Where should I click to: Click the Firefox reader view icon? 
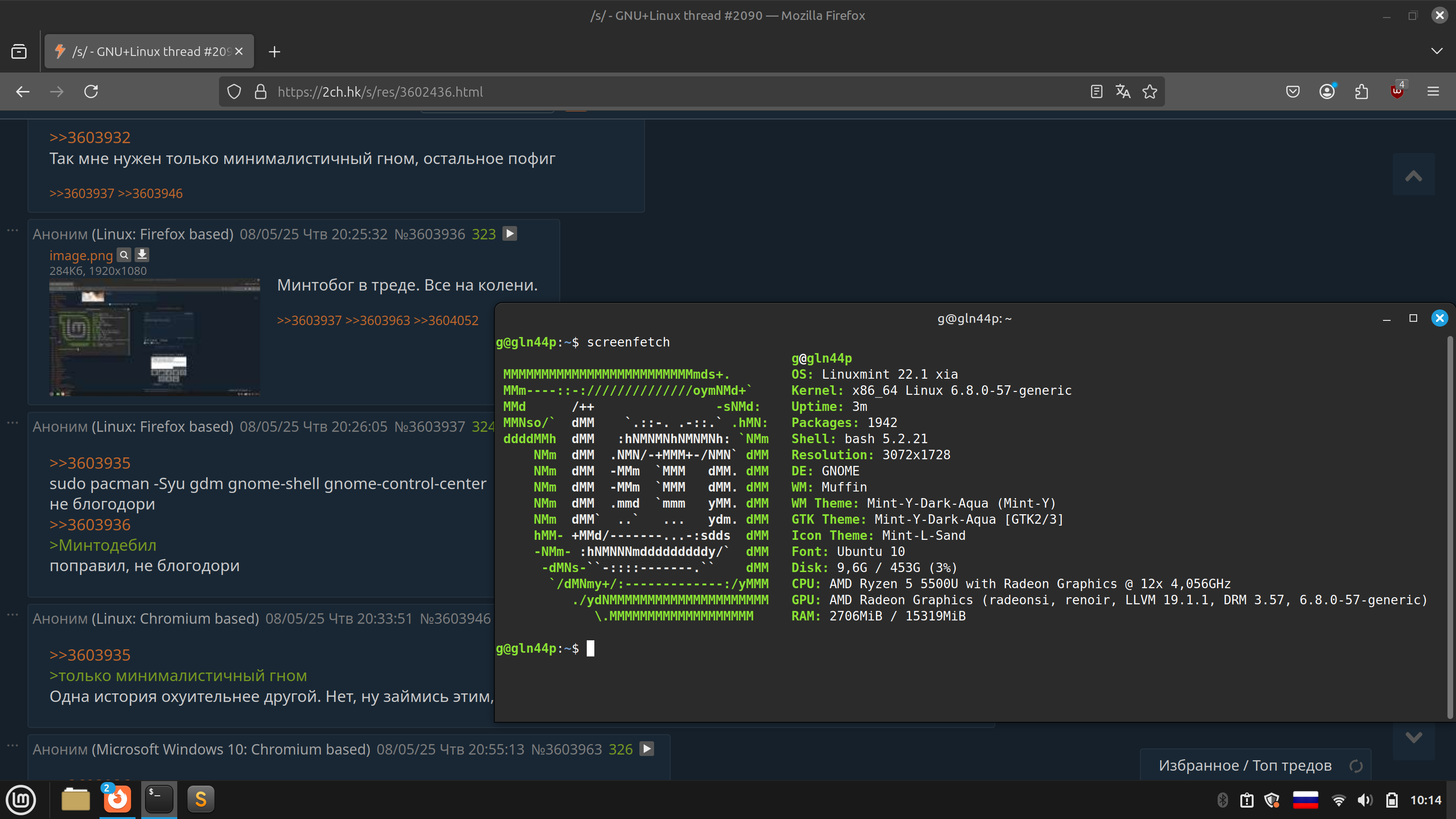[x=1096, y=91]
